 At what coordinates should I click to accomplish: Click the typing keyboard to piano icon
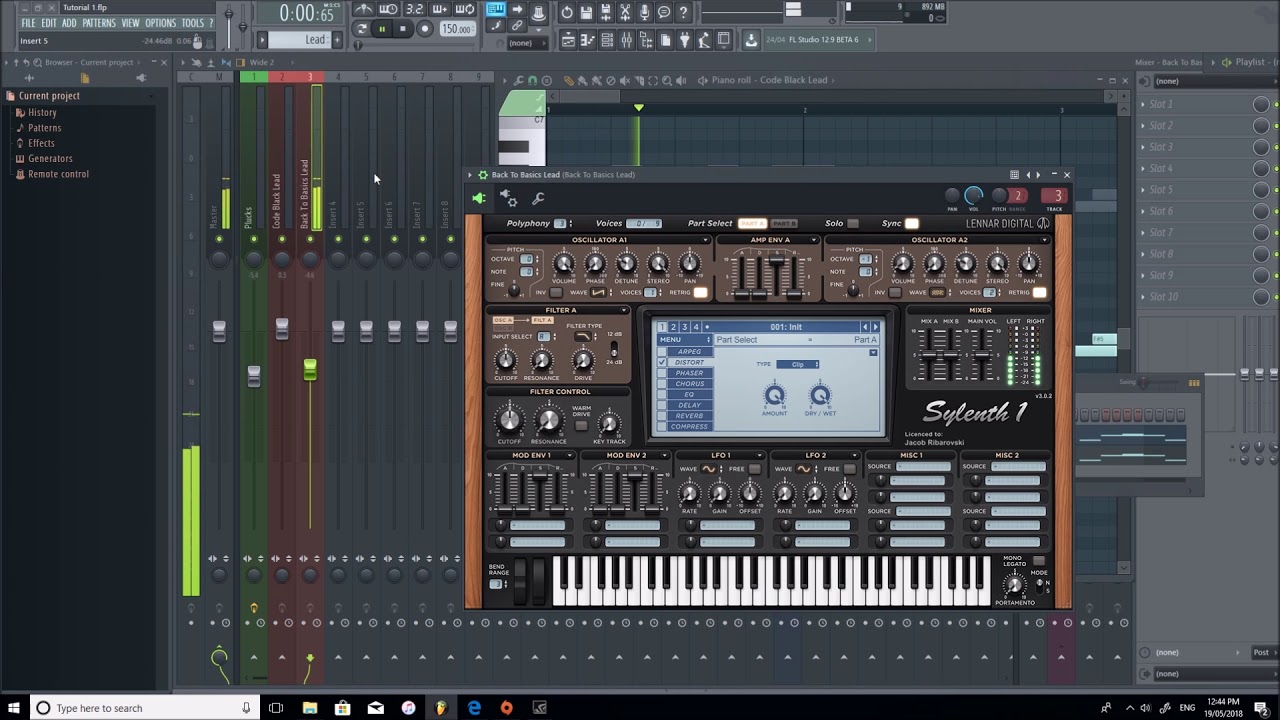(496, 9)
